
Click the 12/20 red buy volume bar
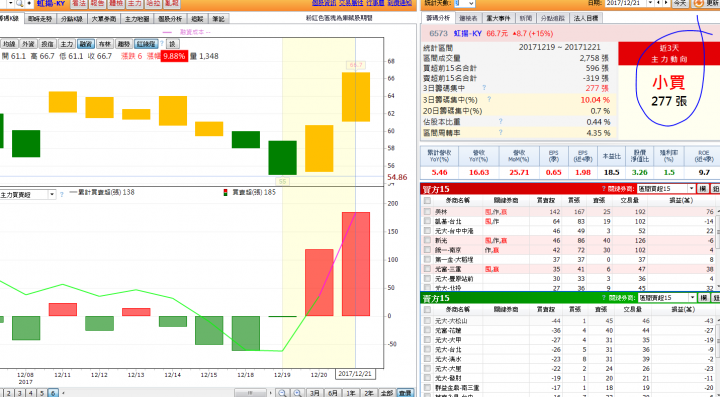tap(319, 282)
